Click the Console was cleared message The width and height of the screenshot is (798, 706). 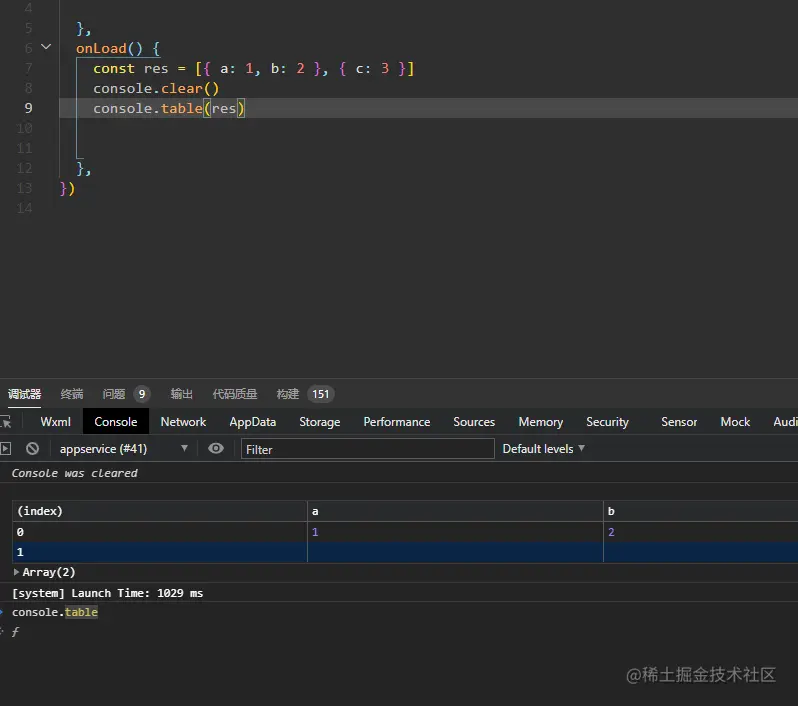click(x=74, y=473)
